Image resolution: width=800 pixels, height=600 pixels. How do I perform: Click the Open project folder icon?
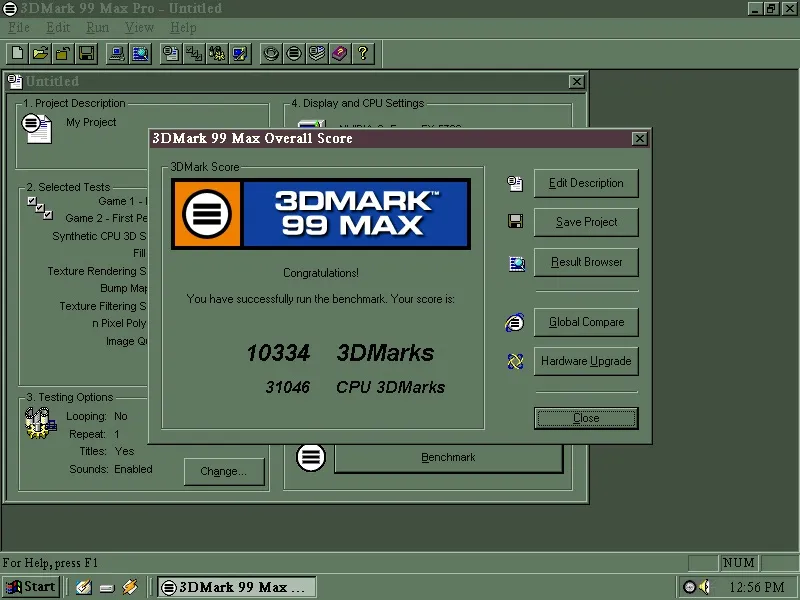(x=40, y=54)
